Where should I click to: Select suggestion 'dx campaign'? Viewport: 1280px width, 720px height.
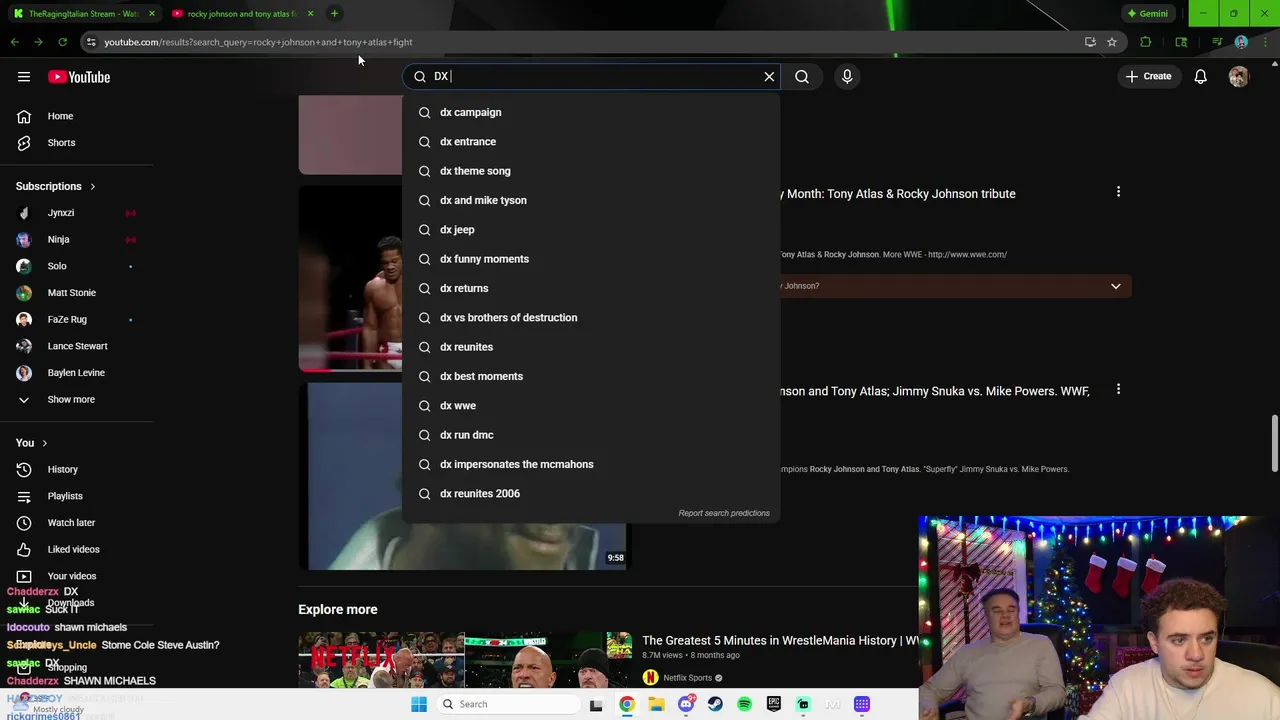coord(590,112)
